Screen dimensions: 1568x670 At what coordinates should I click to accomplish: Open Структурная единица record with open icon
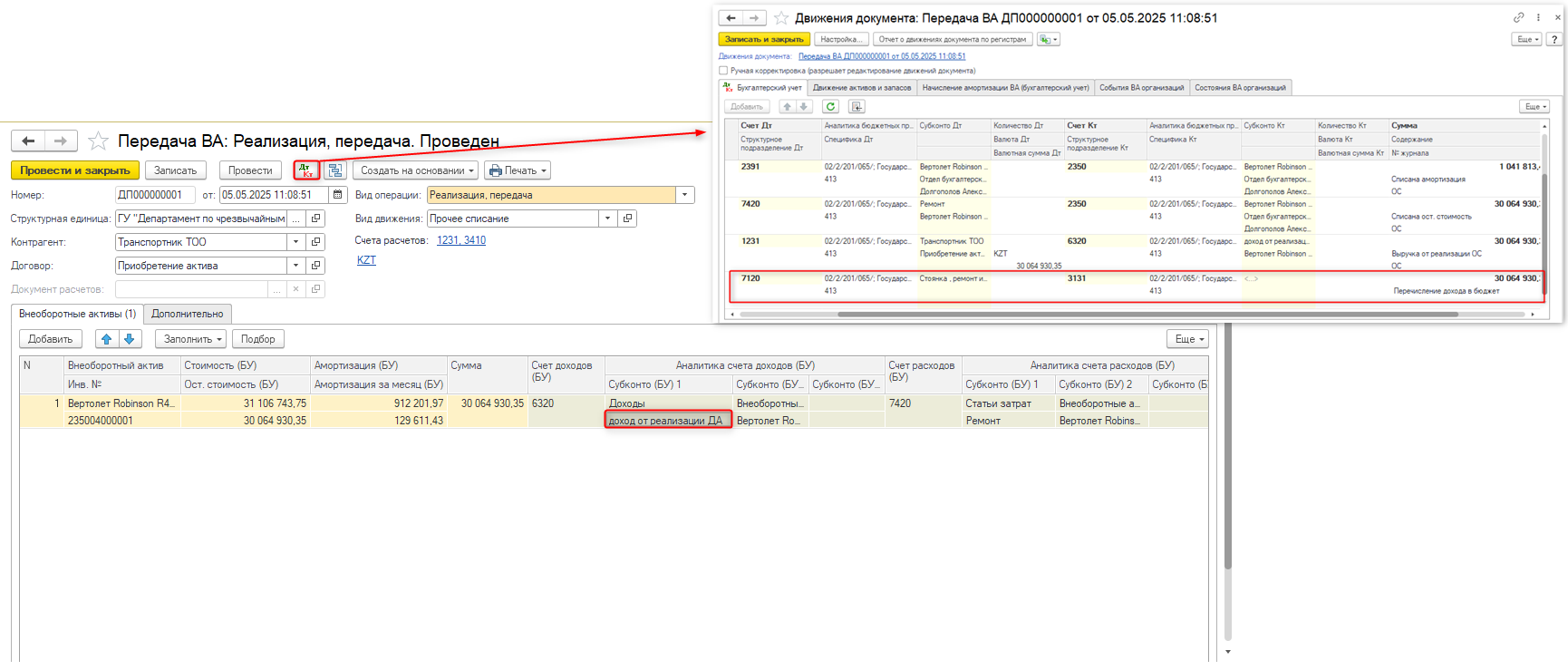pos(315,218)
